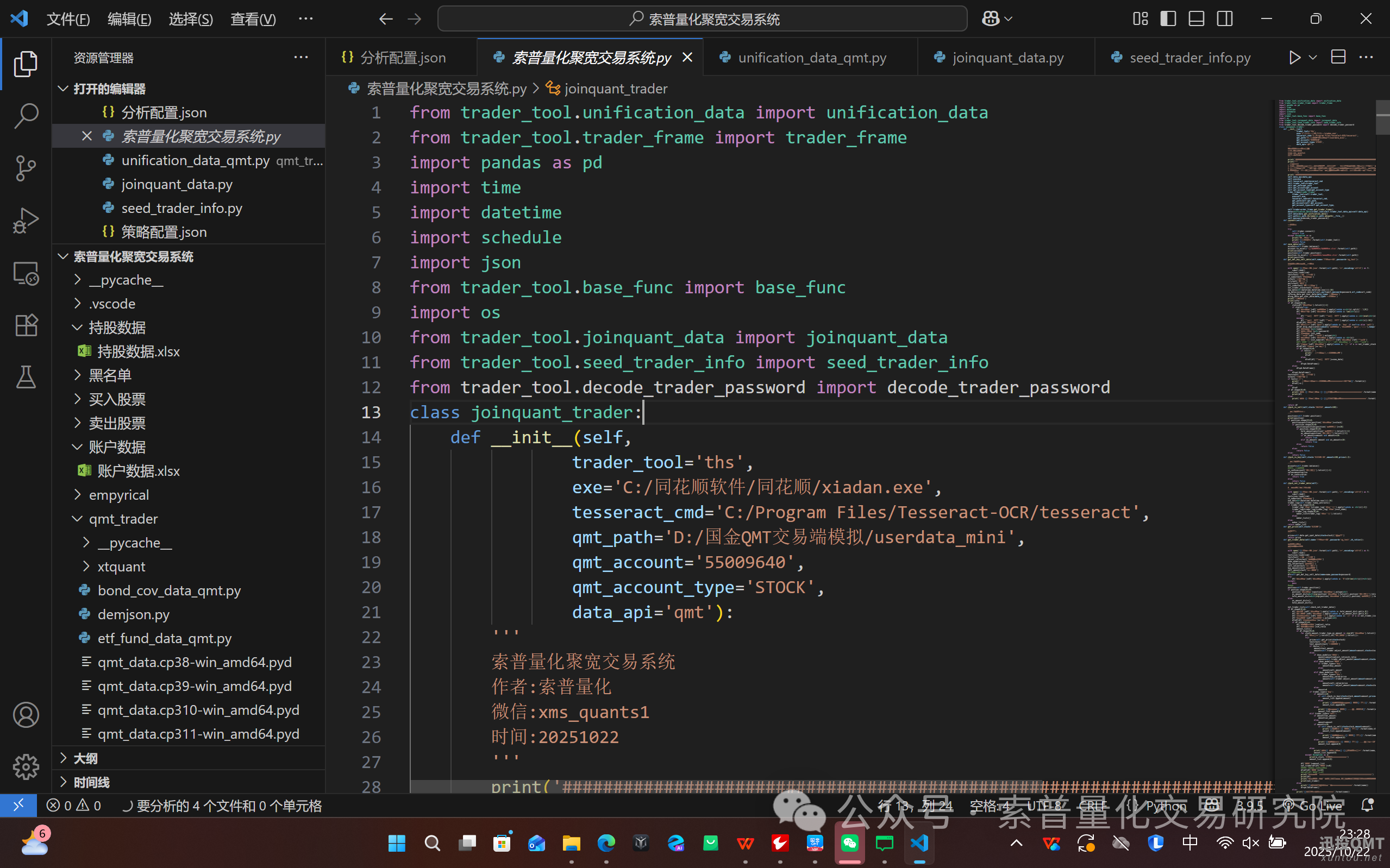Screen dimensions: 1390x868
Task: Open the 编辑(E) menu
Action: click(x=129, y=19)
